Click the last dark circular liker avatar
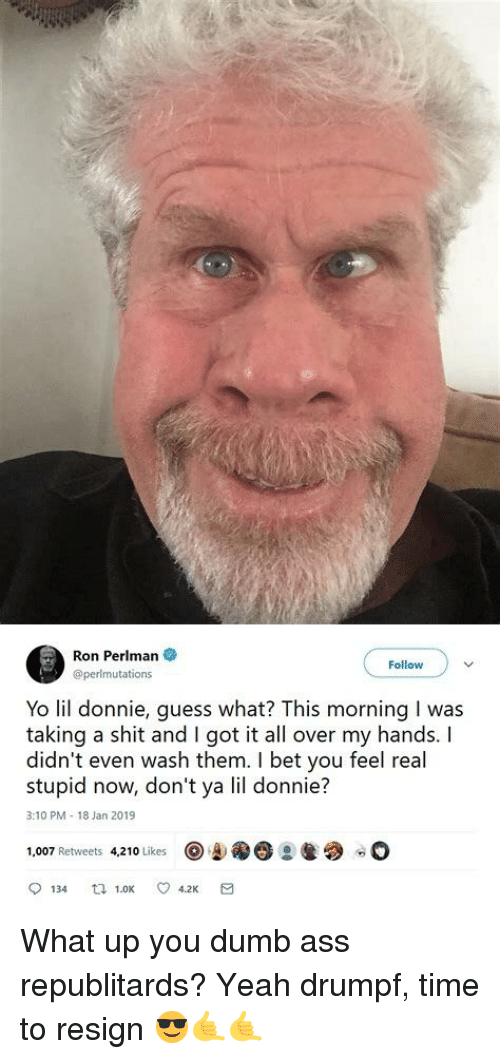 (382, 849)
